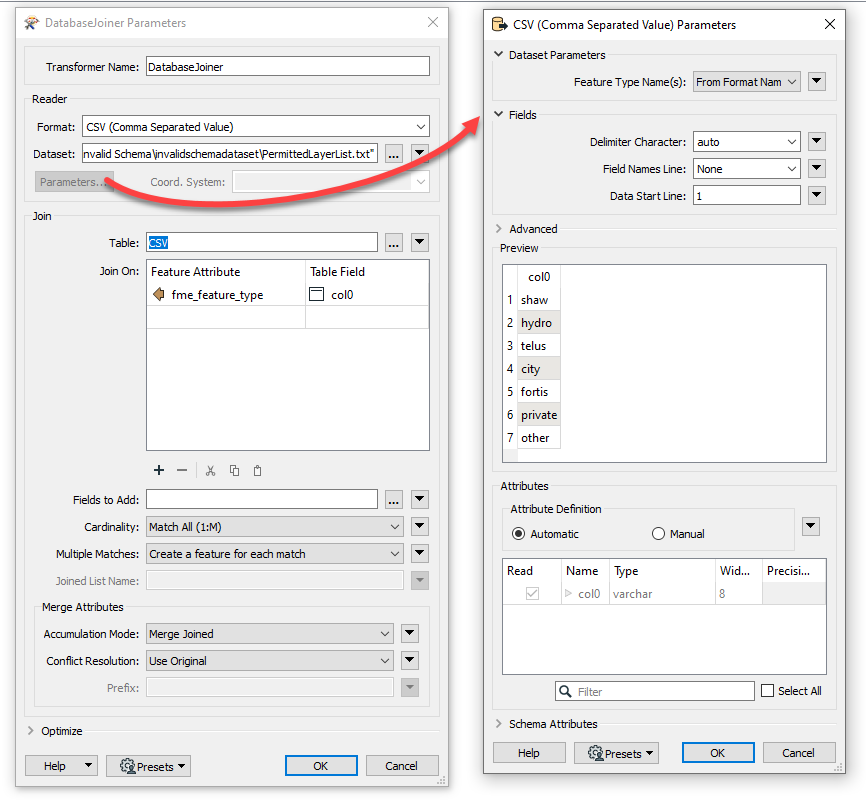
Task: Paste a join mapping with the paste icon
Action: [x=259, y=470]
